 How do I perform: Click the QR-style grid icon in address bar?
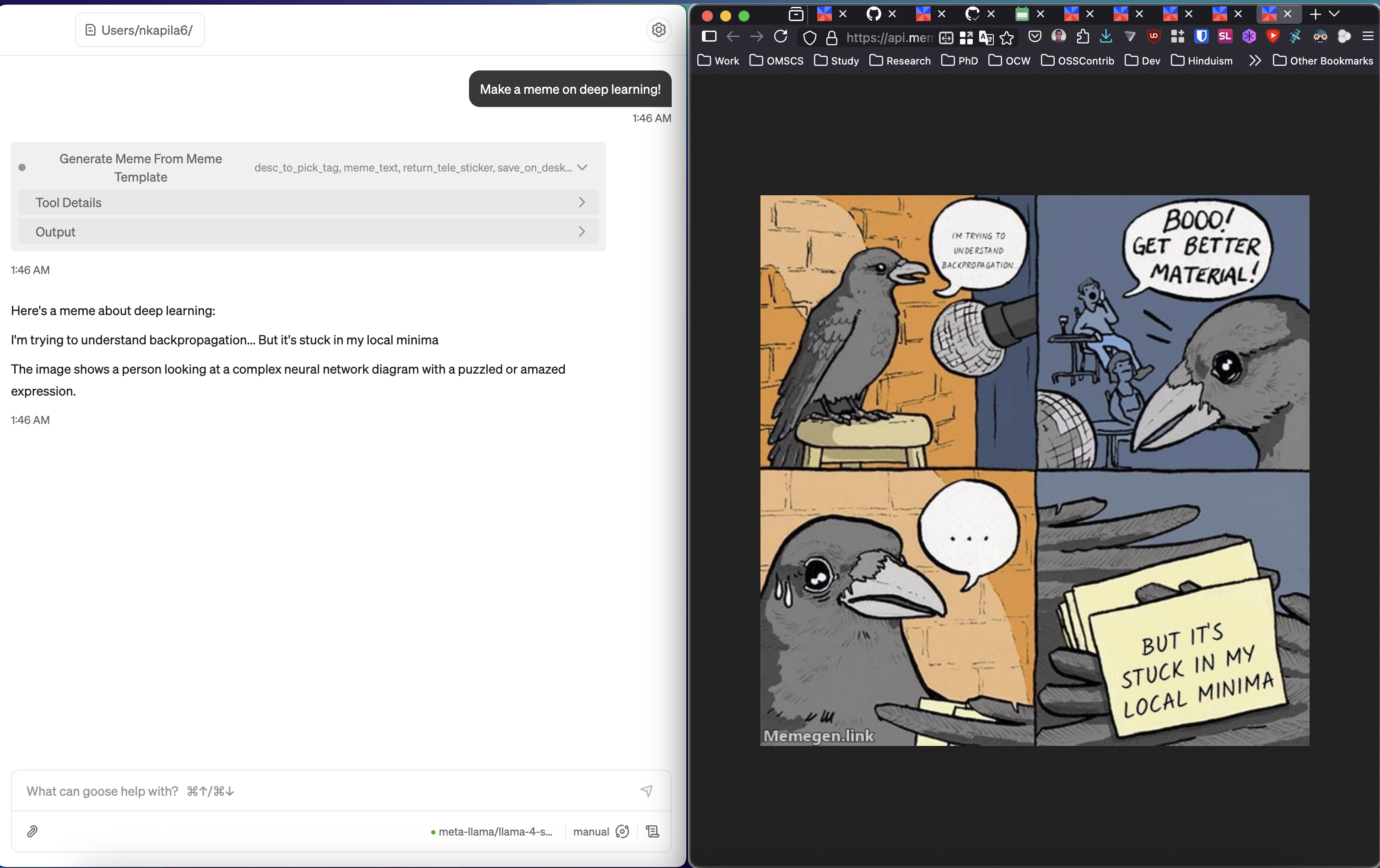pos(966,38)
